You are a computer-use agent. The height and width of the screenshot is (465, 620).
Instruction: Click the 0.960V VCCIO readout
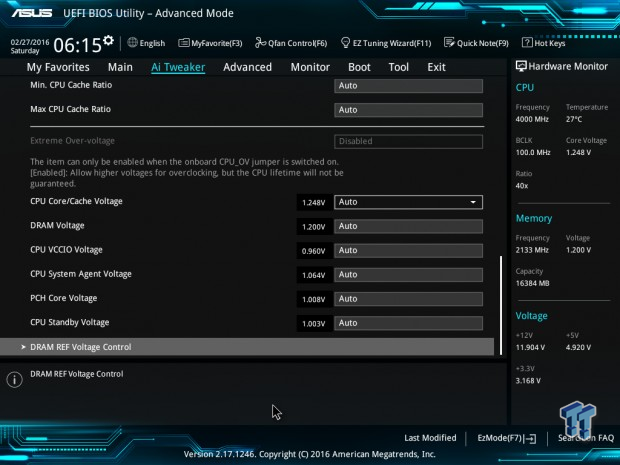tap(314, 251)
